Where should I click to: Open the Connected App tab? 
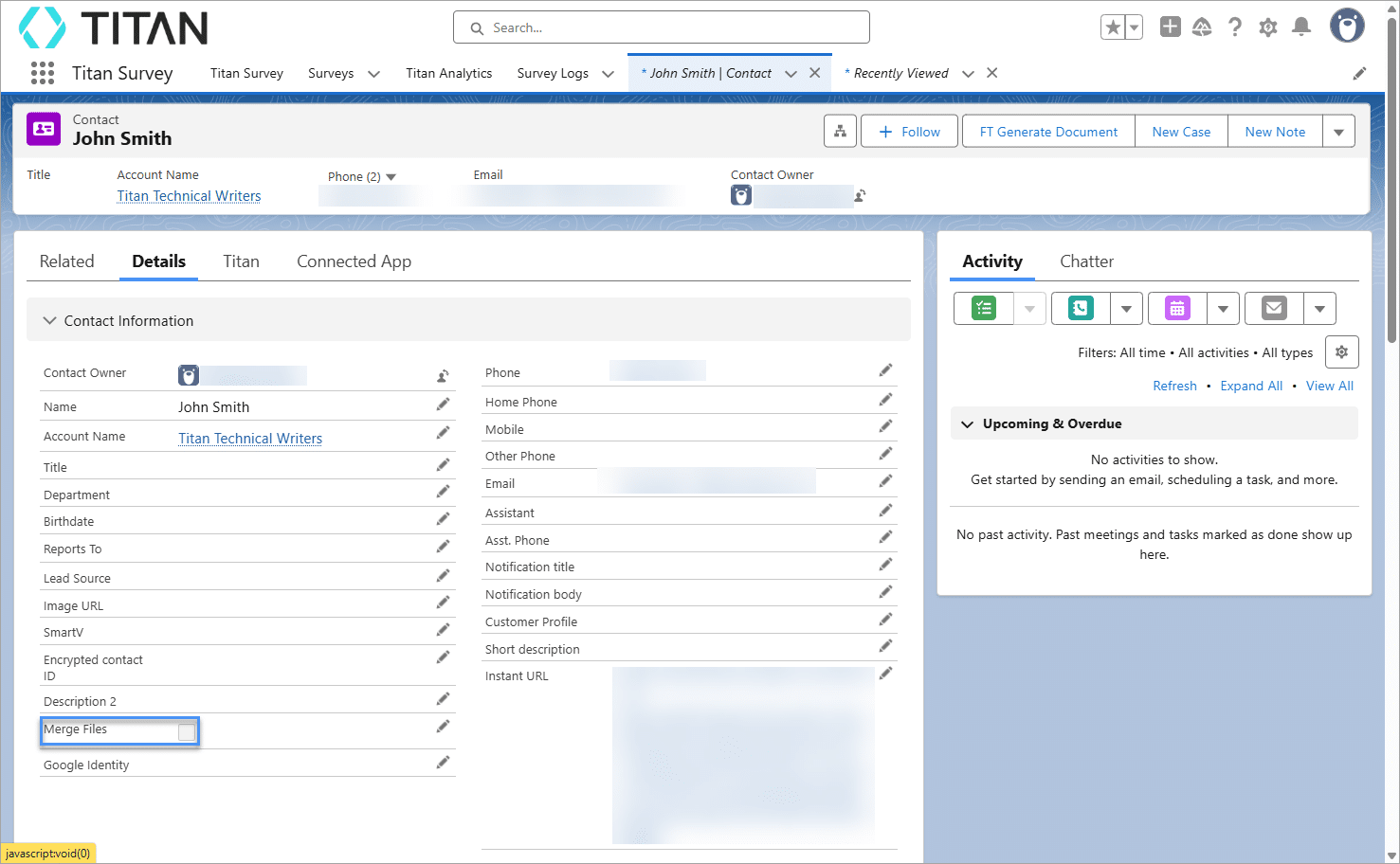click(x=354, y=261)
